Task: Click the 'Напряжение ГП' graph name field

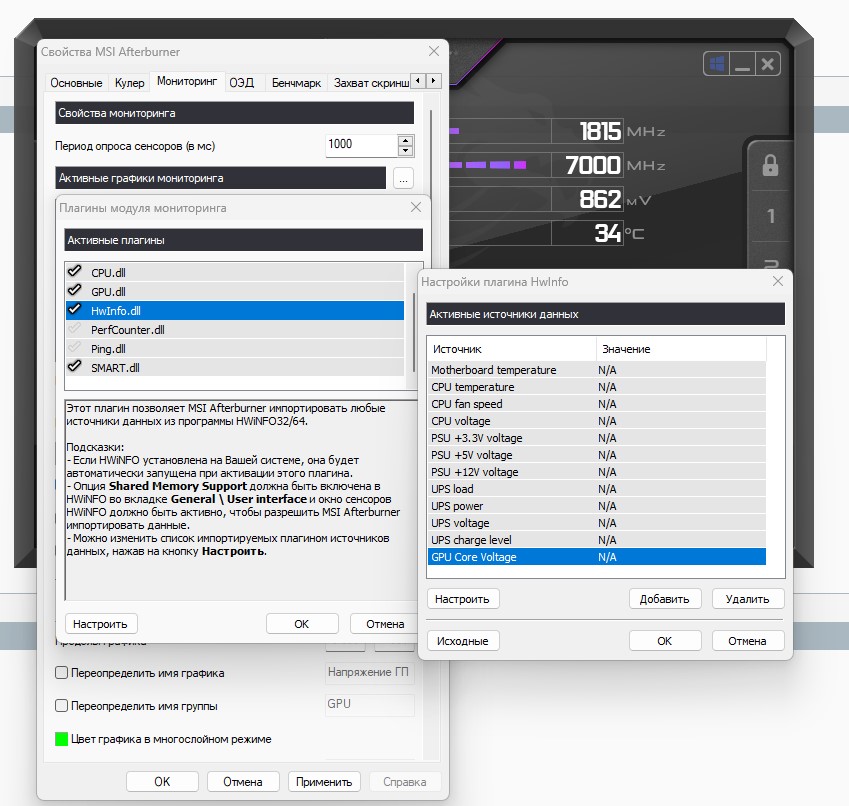Action: (369, 672)
